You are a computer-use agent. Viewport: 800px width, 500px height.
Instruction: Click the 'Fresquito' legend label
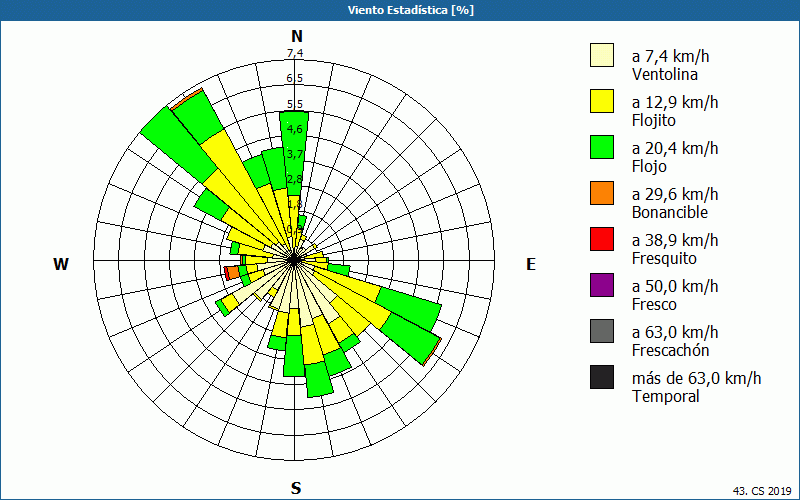point(664,258)
